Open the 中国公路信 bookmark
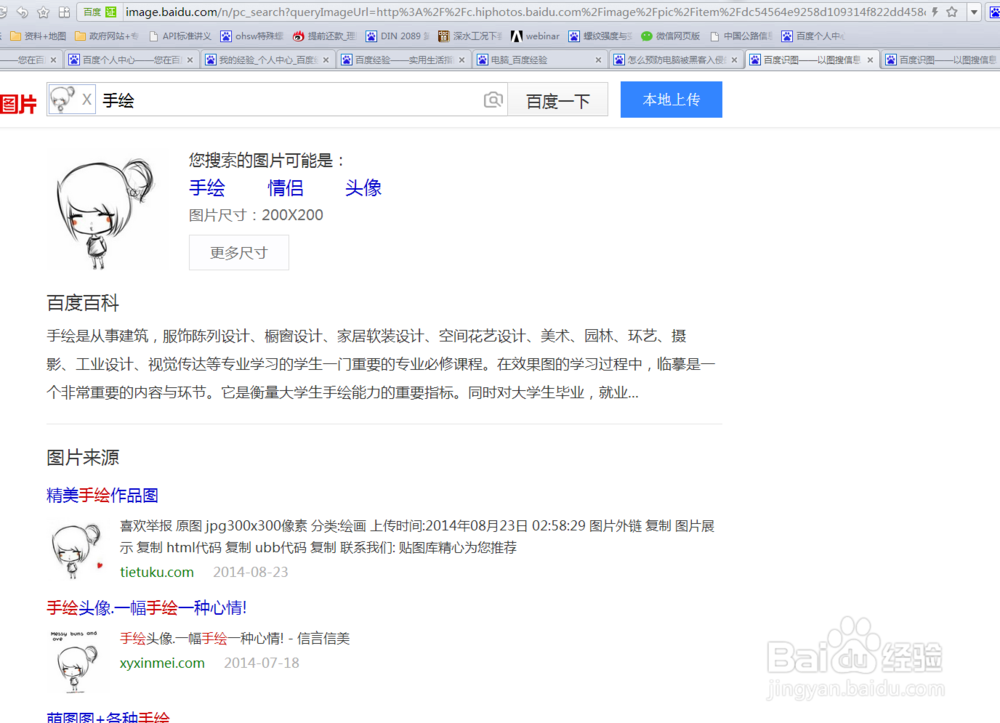The image size is (1000, 723). (741, 36)
